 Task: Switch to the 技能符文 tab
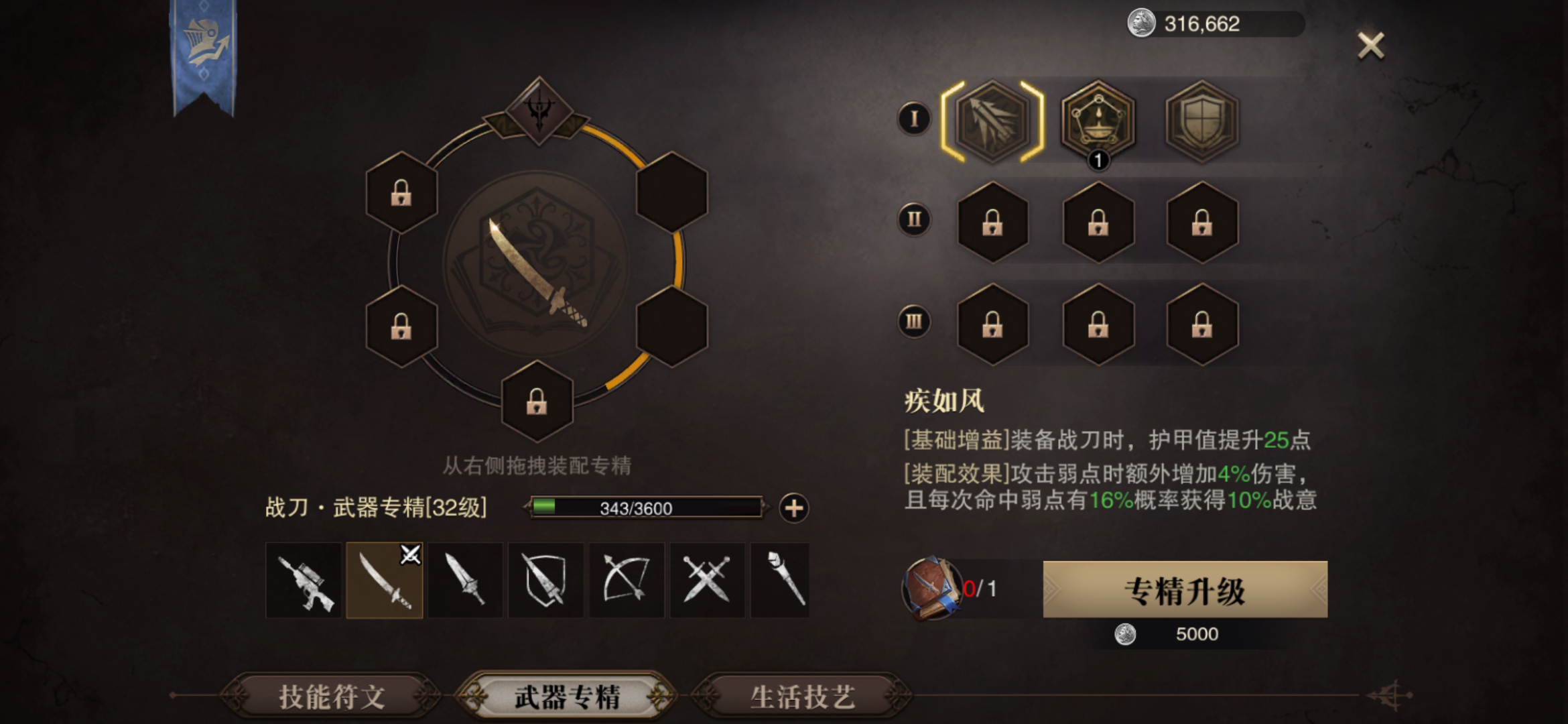tap(332, 697)
